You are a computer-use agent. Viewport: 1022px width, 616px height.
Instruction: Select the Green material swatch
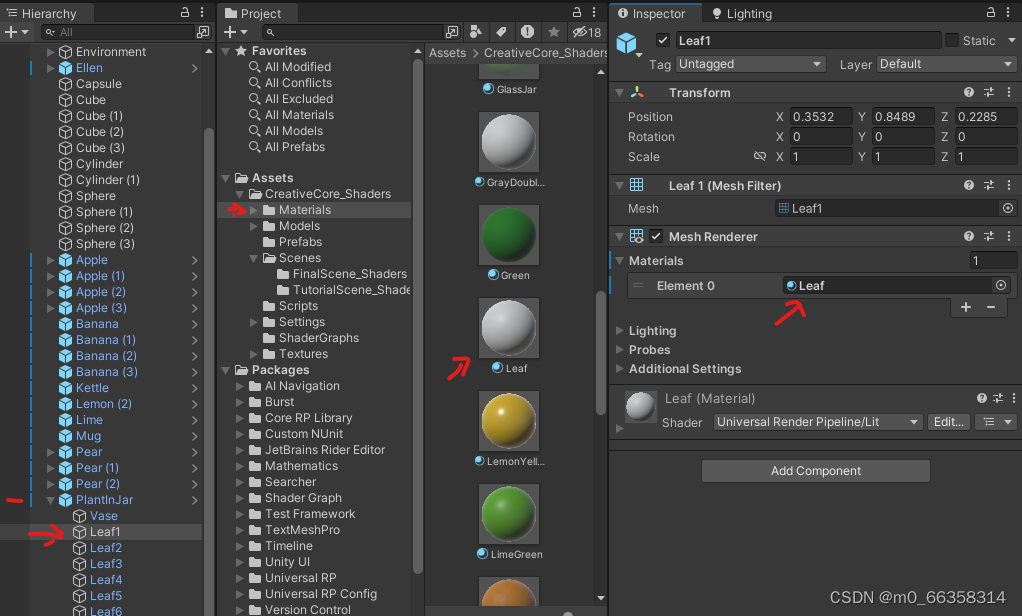pos(508,234)
